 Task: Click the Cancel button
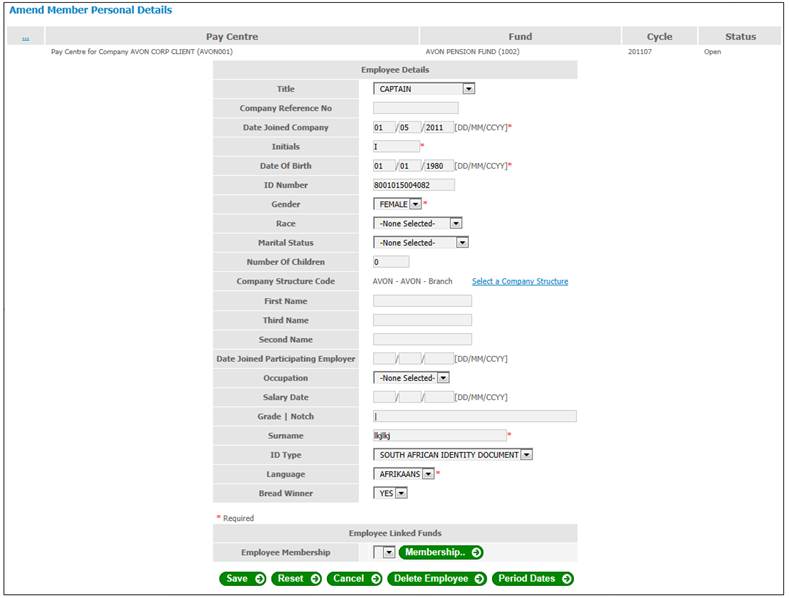tap(354, 578)
